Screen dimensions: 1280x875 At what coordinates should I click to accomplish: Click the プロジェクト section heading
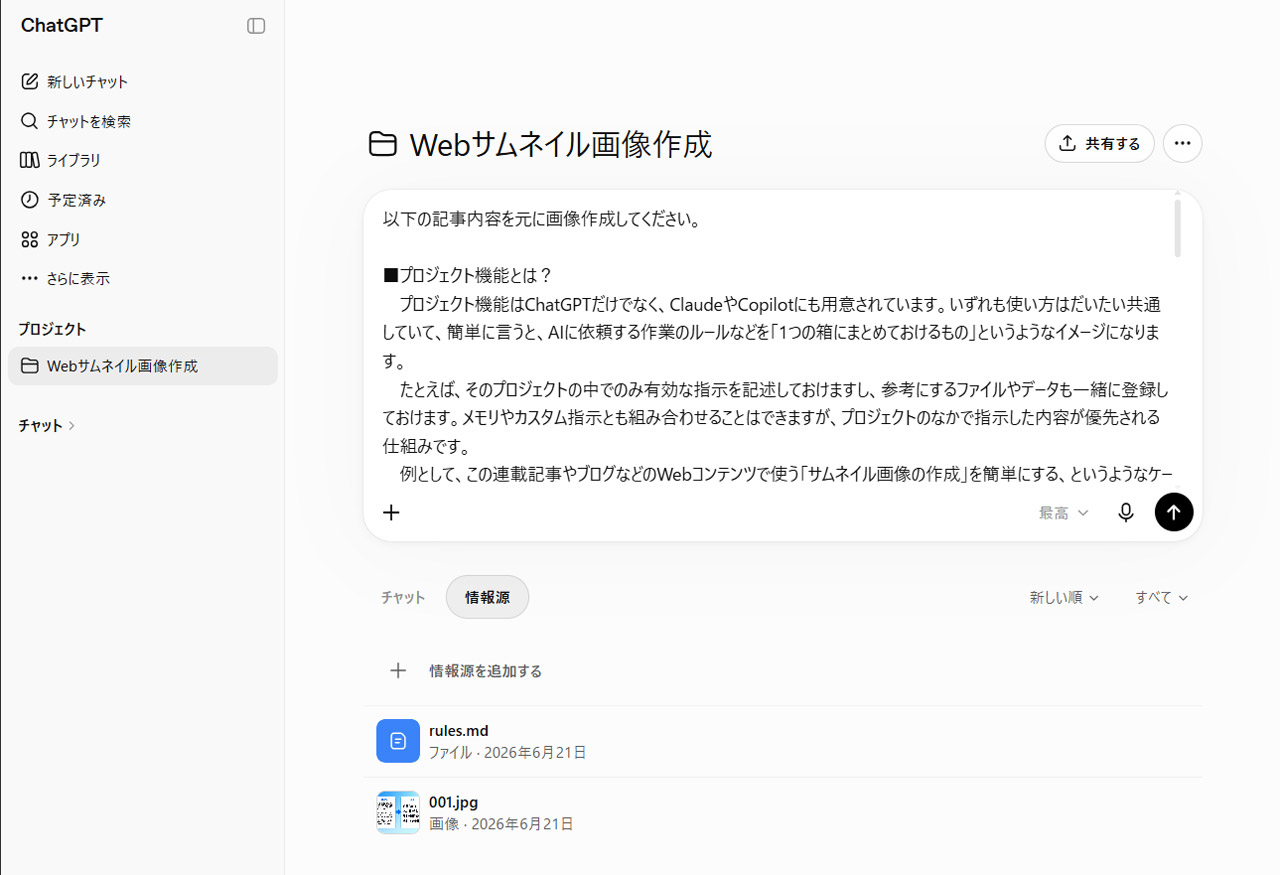52,329
